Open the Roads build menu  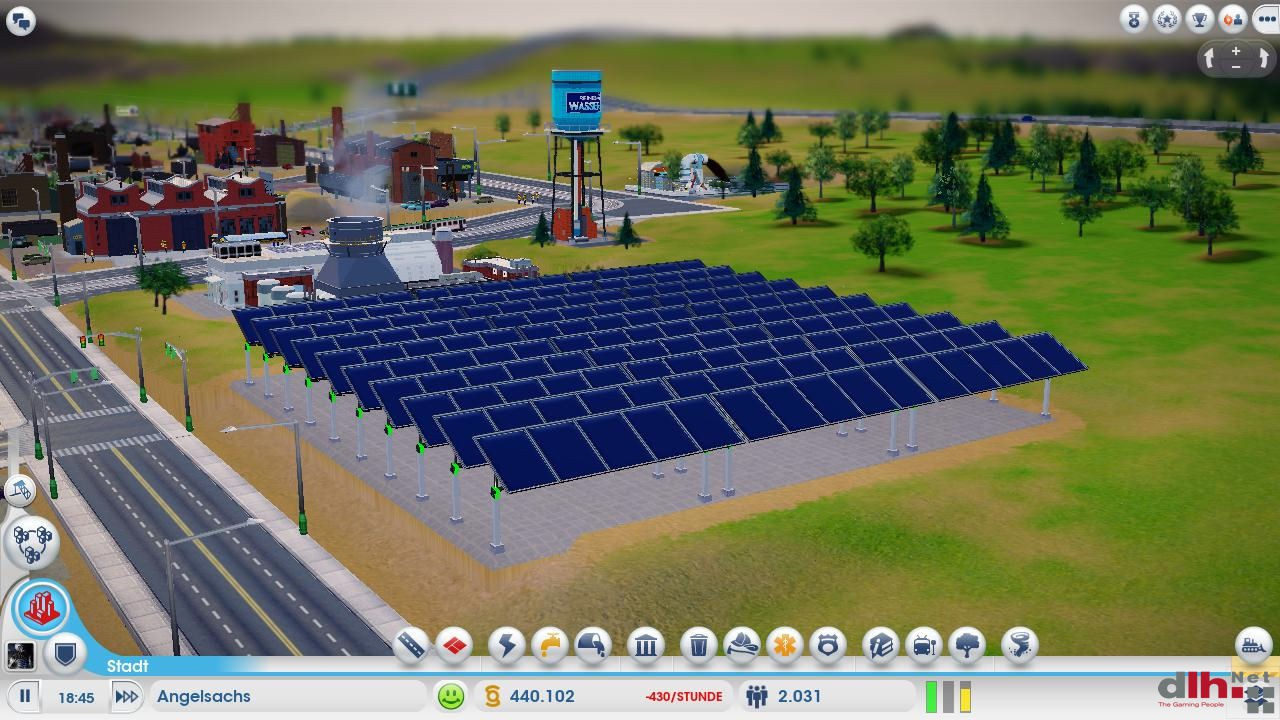click(x=411, y=646)
